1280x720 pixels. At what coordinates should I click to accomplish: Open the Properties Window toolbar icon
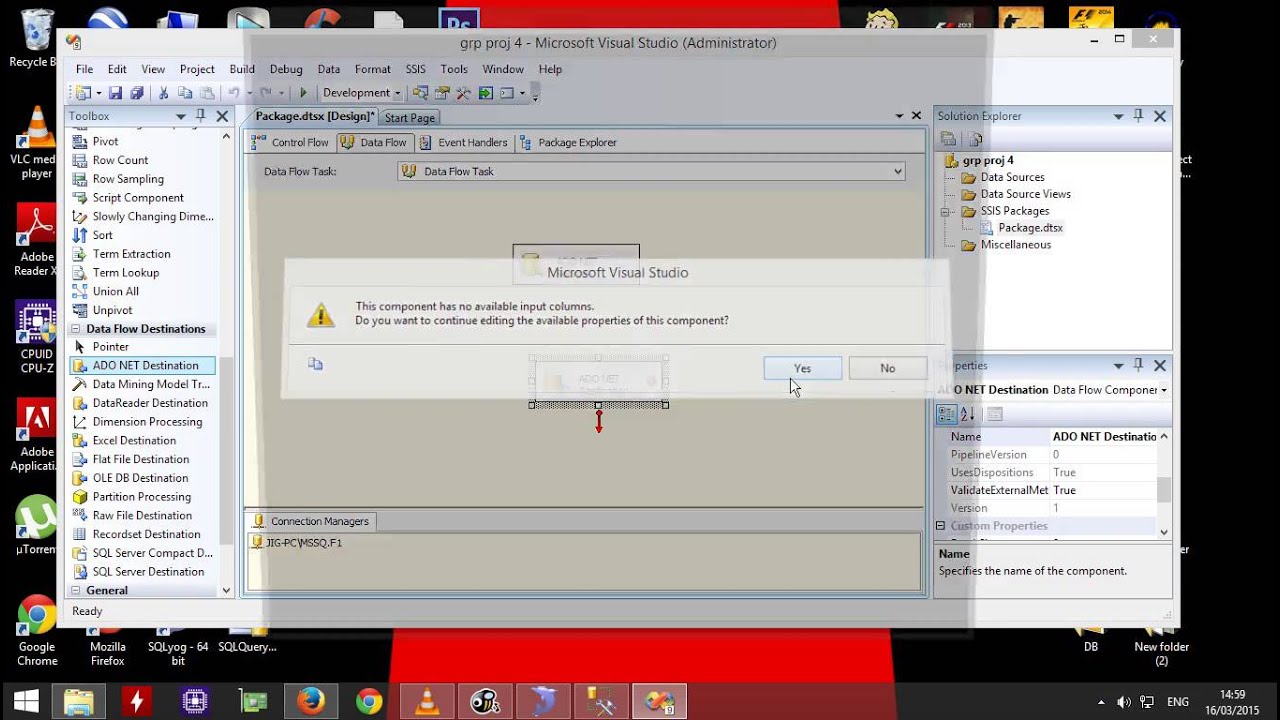[442, 93]
